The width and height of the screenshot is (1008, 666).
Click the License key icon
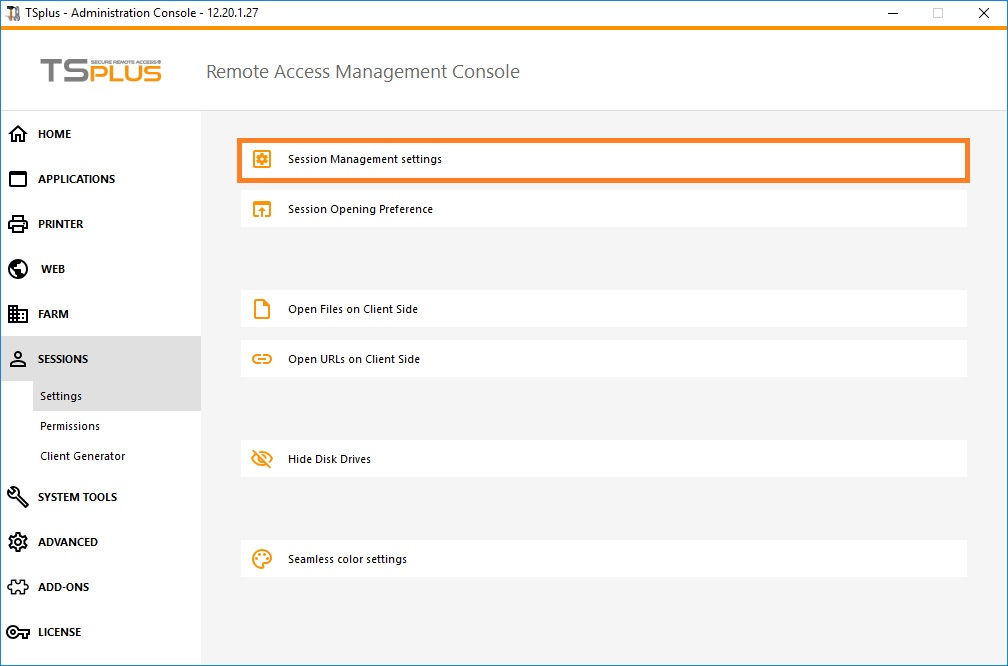[18, 632]
